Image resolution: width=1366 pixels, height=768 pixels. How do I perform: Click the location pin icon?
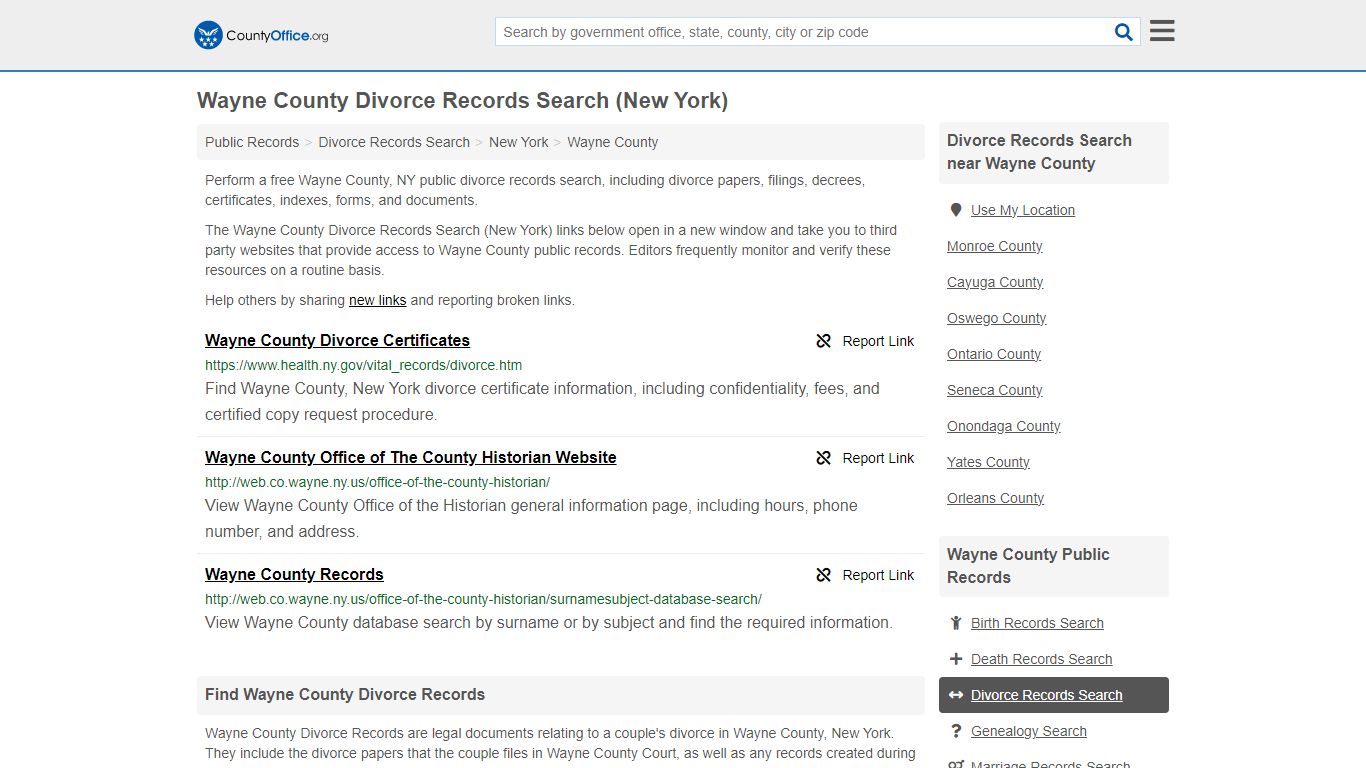[956, 210]
